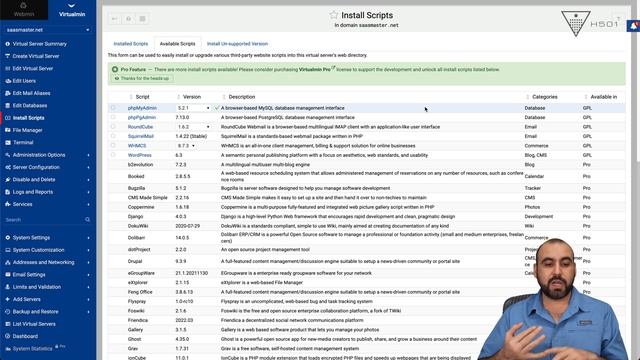Open Virtual Server Summary icon in sidebar
The image size is (640, 360).
[7, 44]
